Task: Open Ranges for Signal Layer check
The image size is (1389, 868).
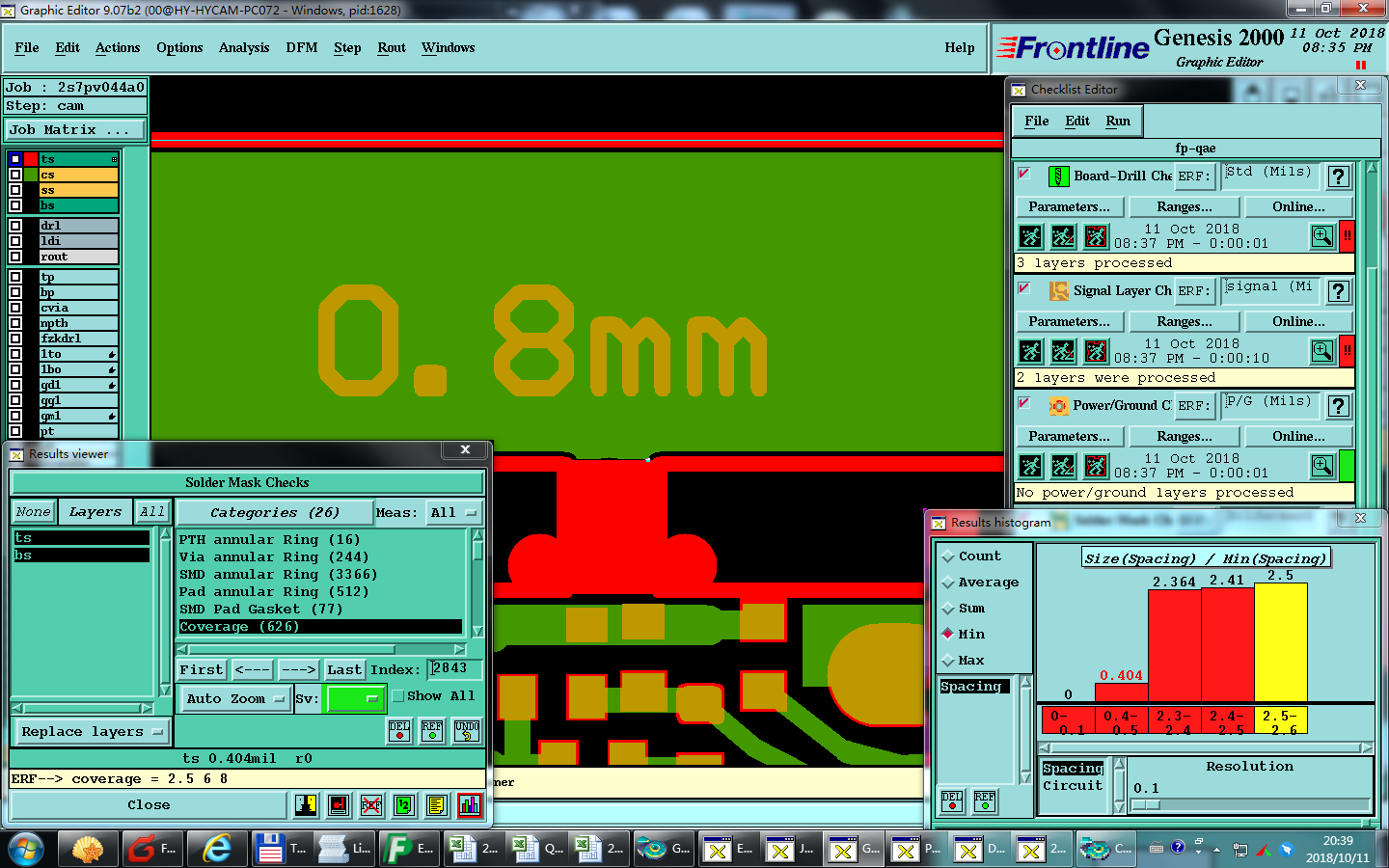Action: tap(1185, 321)
